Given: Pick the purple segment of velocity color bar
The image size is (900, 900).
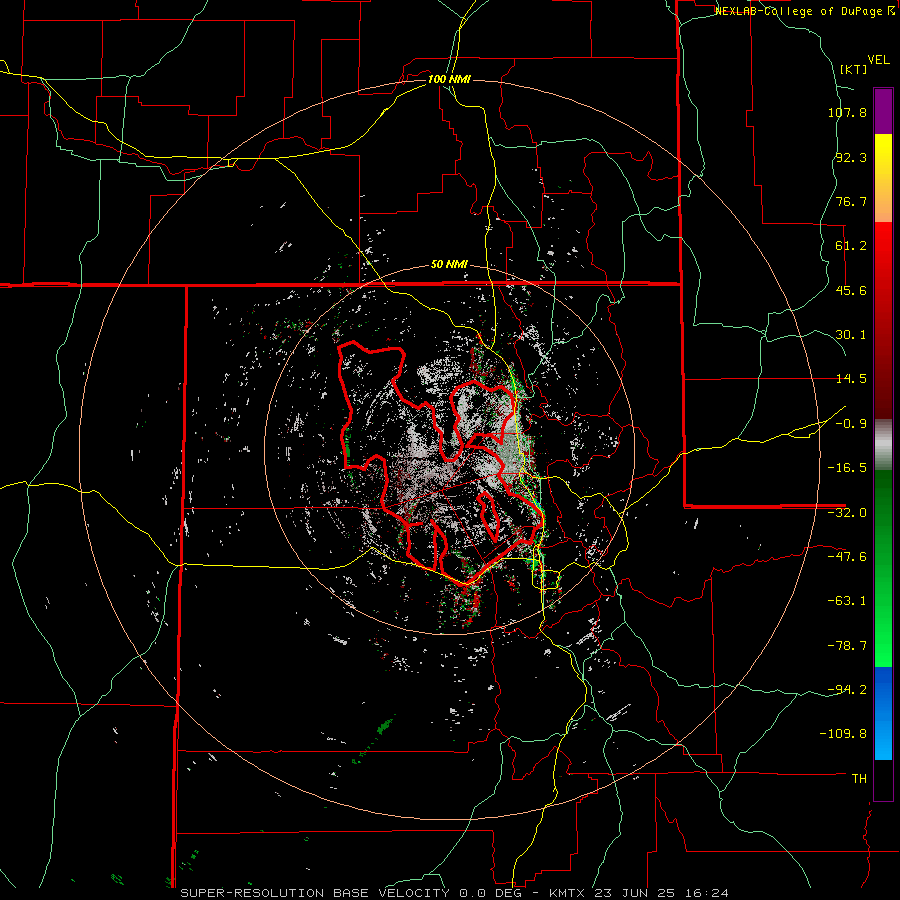Looking at the screenshot, I should 883,111.
